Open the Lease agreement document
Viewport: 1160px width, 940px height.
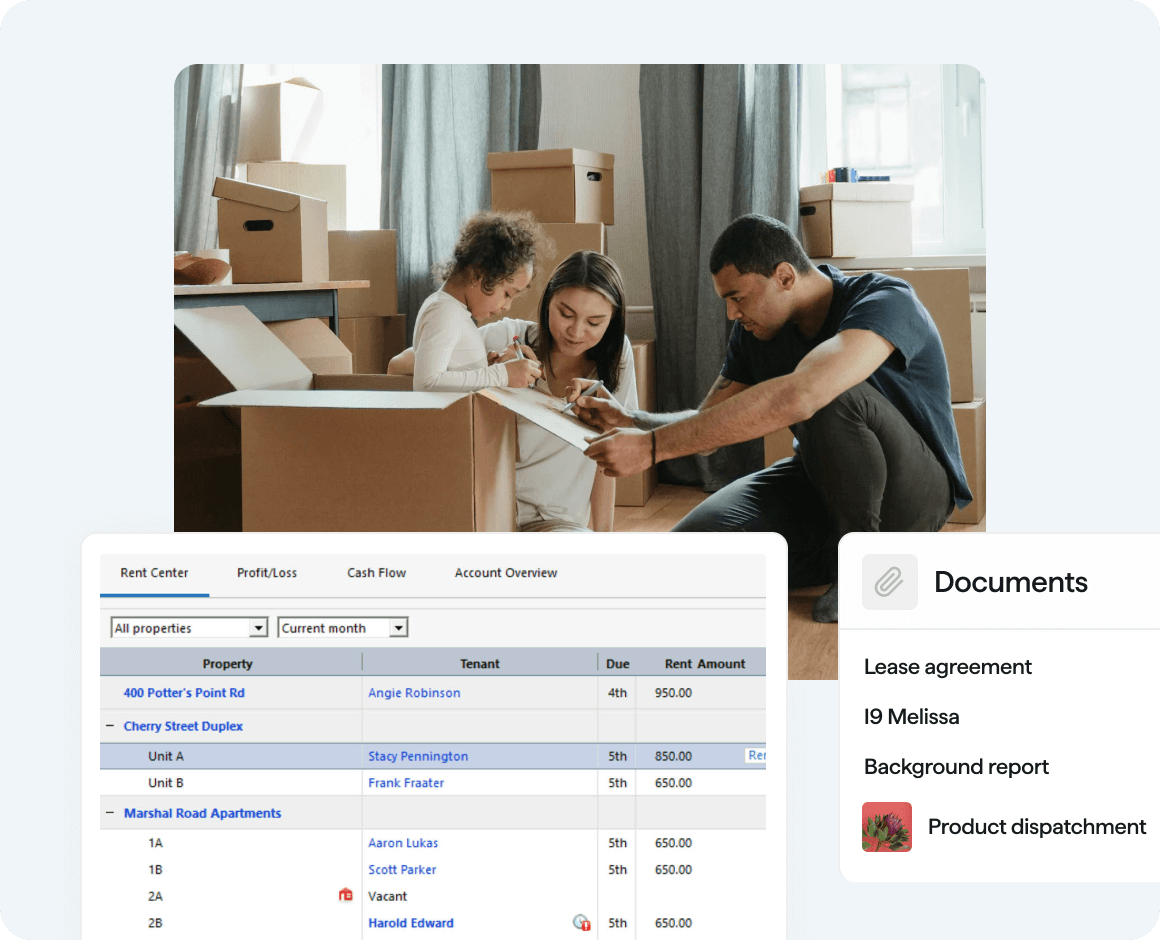click(947, 667)
